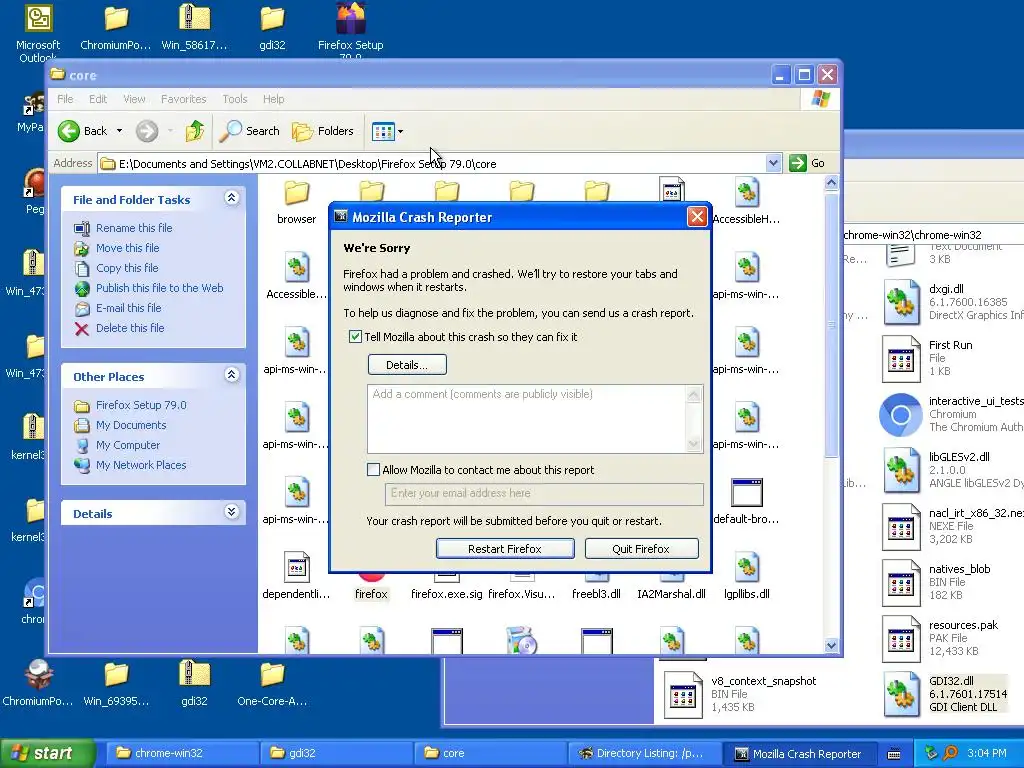The height and width of the screenshot is (768, 1024).
Task: Select dxgi.dll icon in chrome-win32 window
Action: (x=901, y=302)
